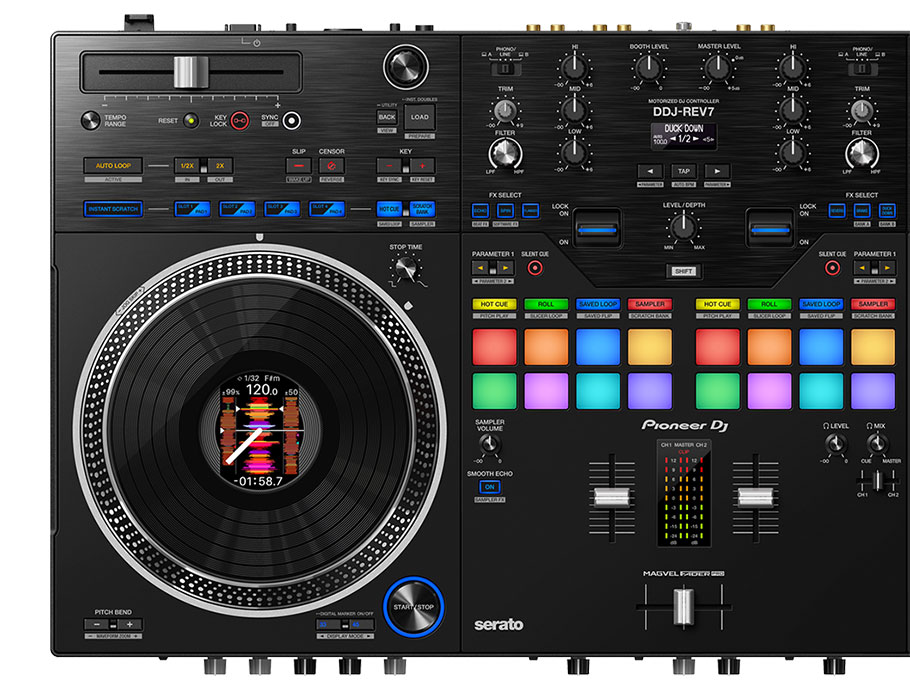The width and height of the screenshot is (910, 690).
Task: Click the Pitch Bend plus button
Action: pos(129,625)
